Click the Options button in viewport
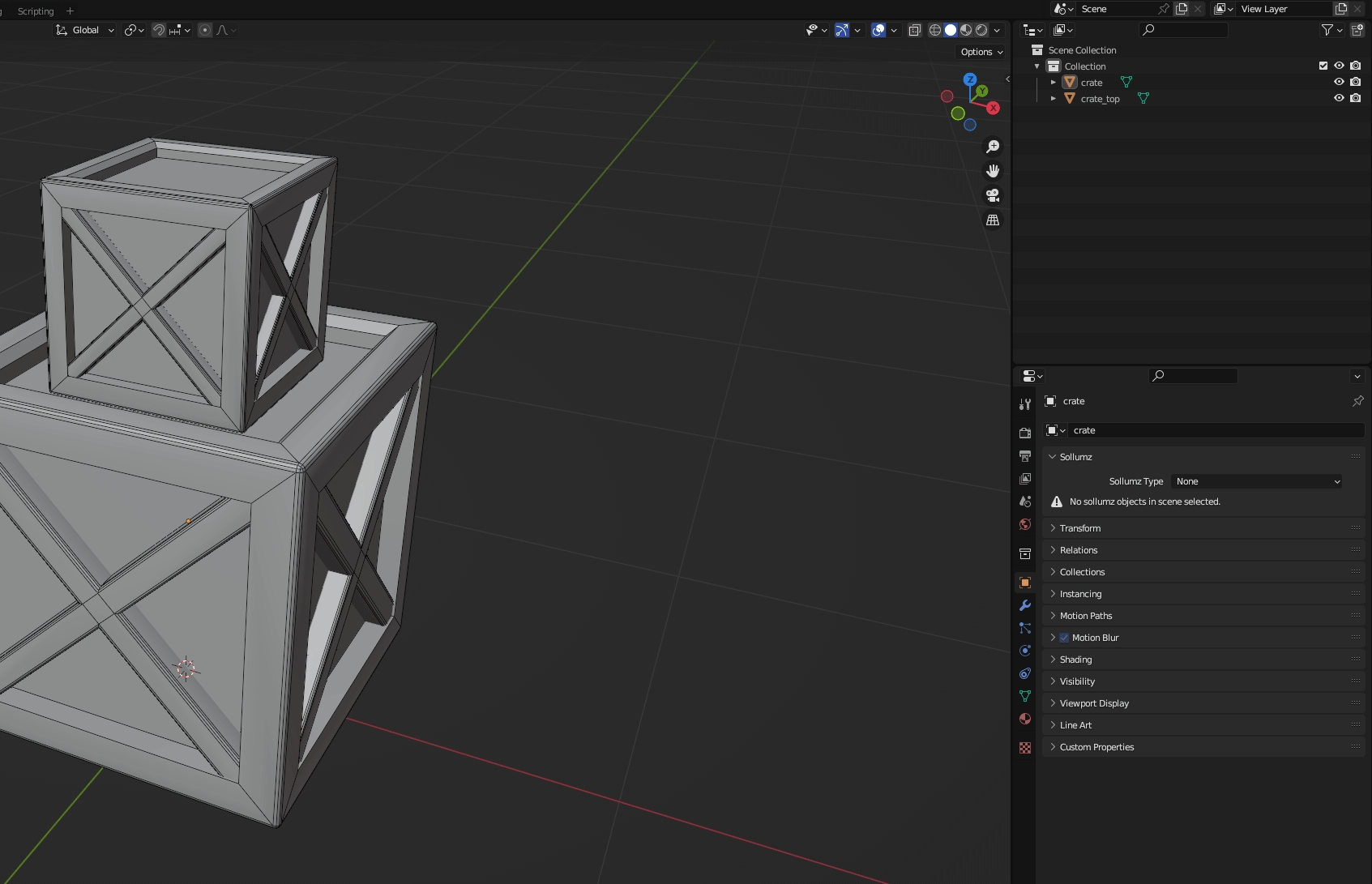 pyautogui.click(x=981, y=52)
